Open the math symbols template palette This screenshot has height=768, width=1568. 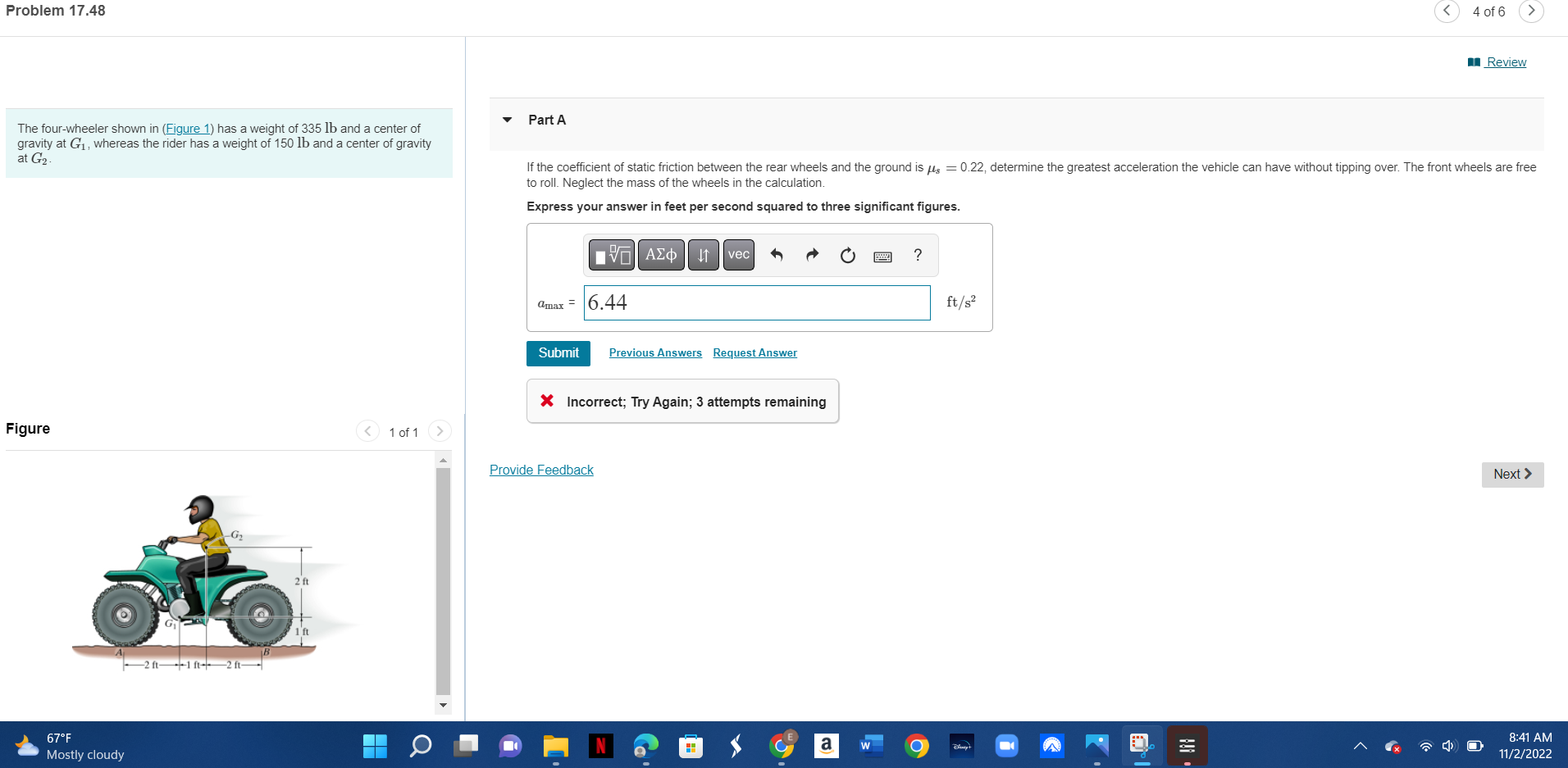[x=611, y=255]
